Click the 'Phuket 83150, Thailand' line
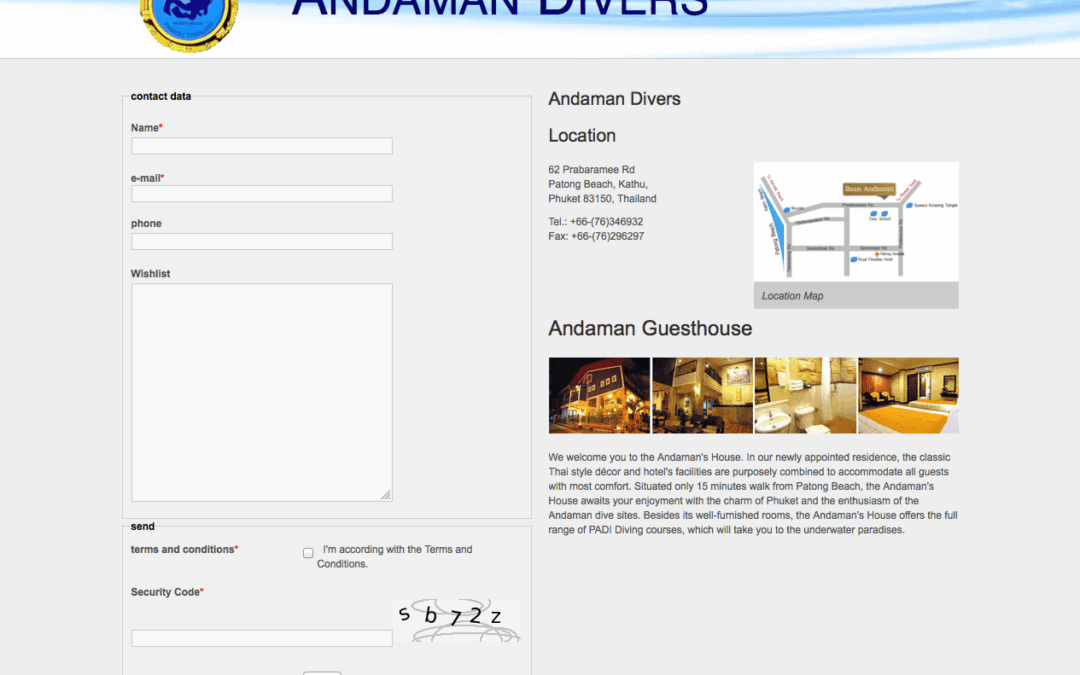 (603, 198)
